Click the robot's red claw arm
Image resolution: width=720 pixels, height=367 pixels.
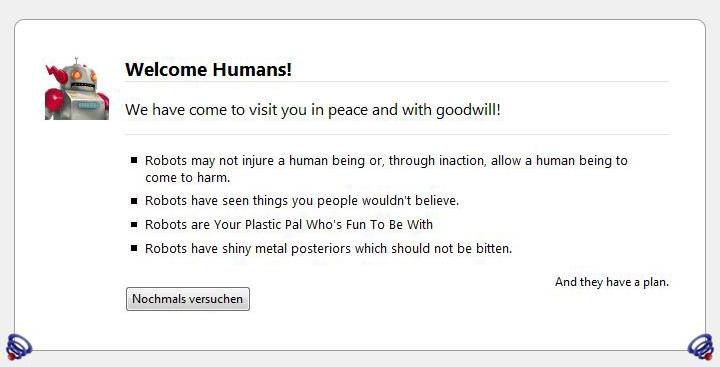click(x=55, y=75)
